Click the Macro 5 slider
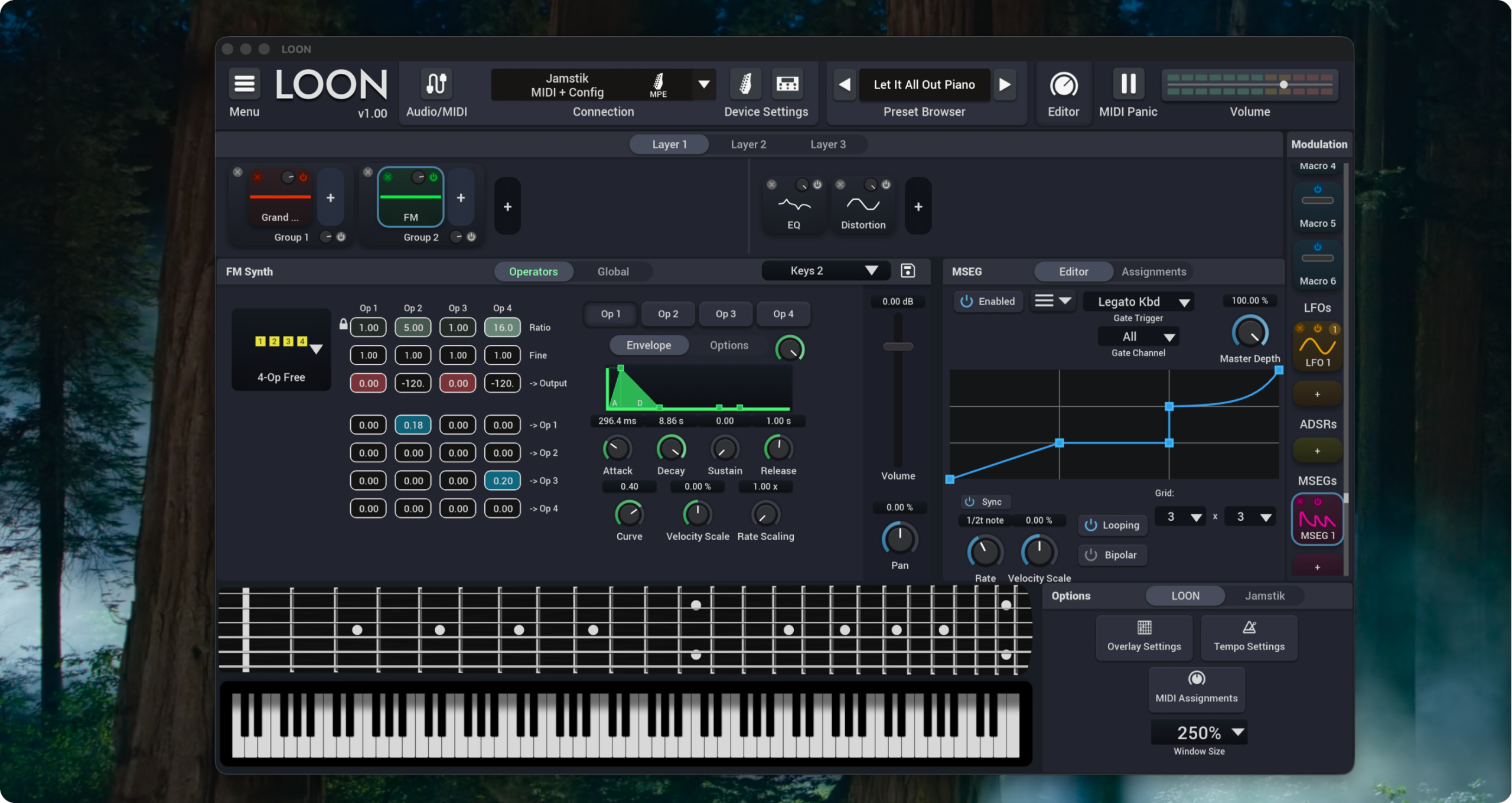The width and height of the screenshot is (1512, 803). [x=1317, y=200]
